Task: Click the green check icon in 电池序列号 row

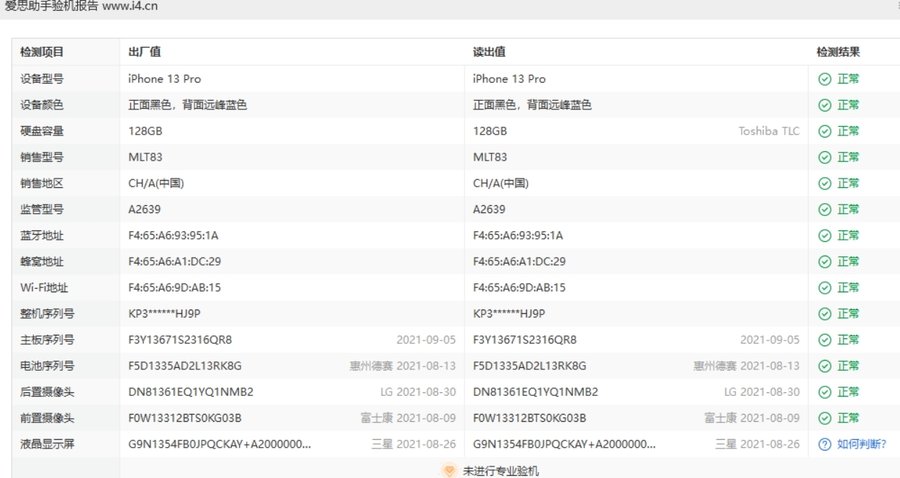Action: tap(824, 366)
